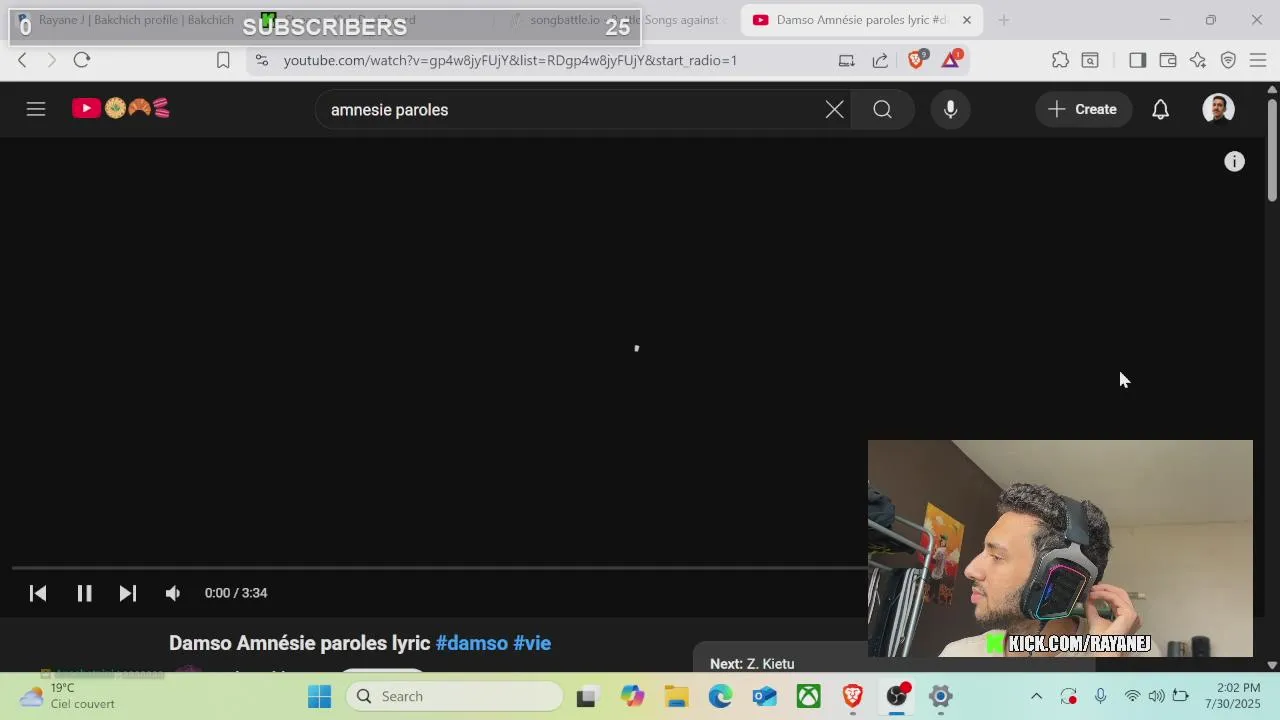Go to YouTube home via the logo
The image size is (1280, 720).
[x=121, y=108]
